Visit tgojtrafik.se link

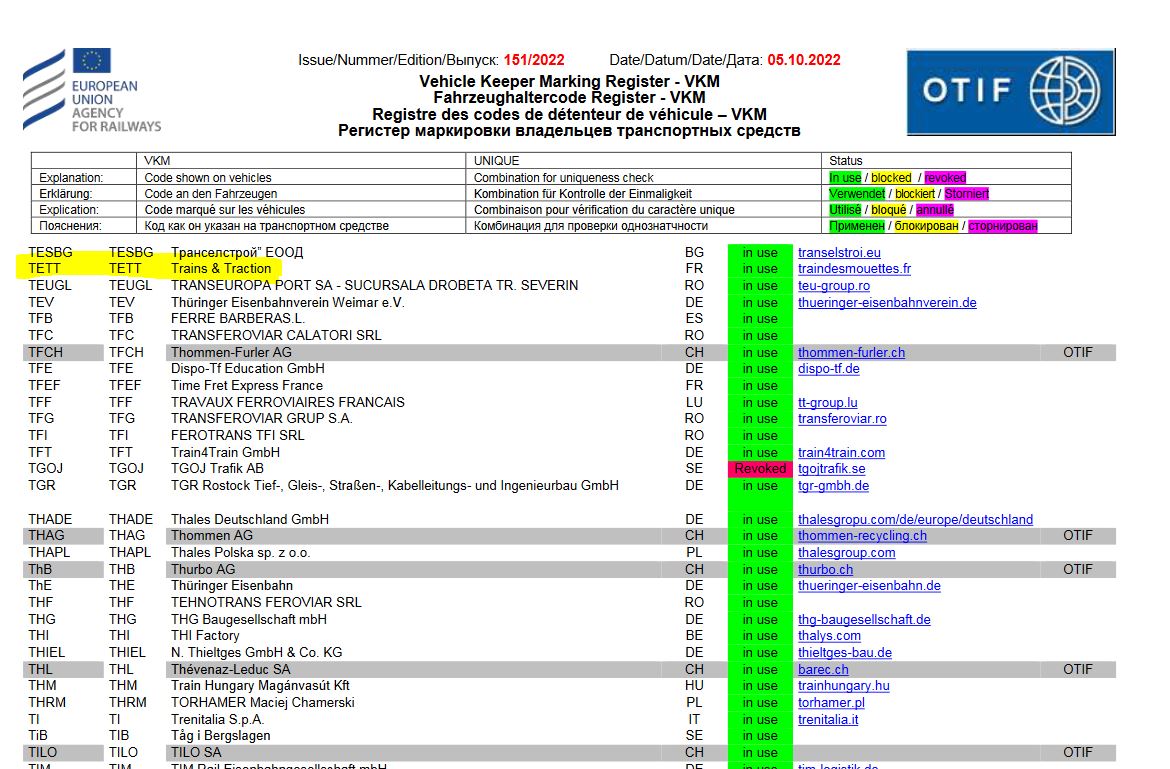(831, 468)
